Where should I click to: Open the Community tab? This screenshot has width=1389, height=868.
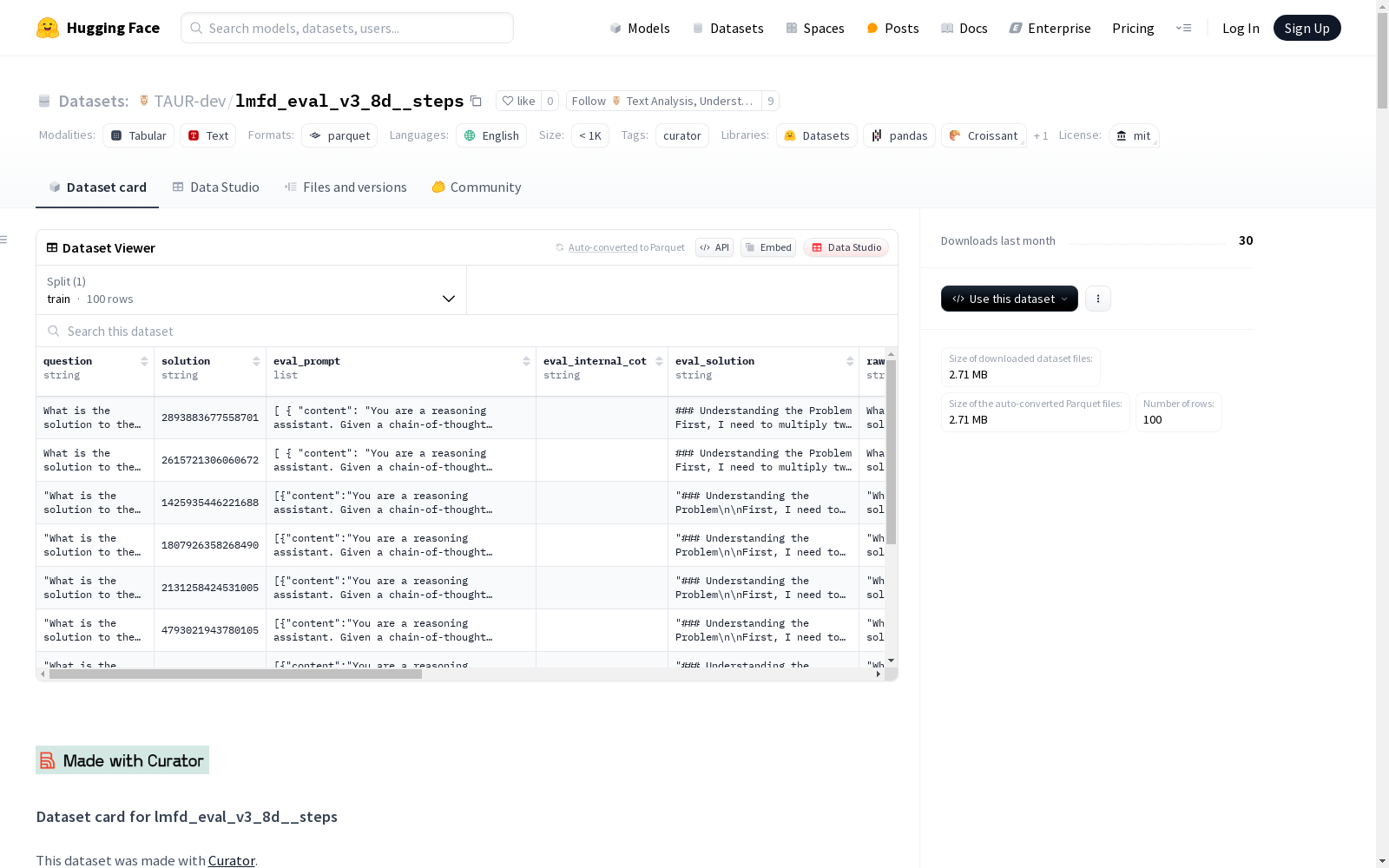(477, 187)
